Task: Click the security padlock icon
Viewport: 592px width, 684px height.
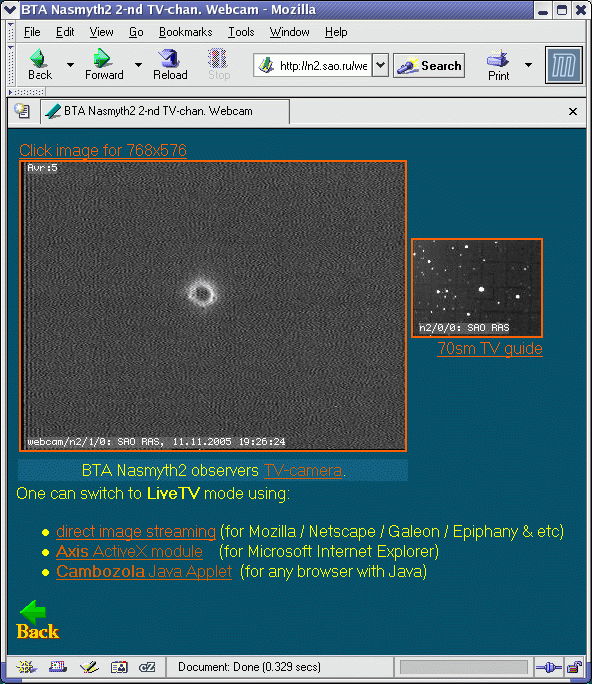Action: point(574,667)
